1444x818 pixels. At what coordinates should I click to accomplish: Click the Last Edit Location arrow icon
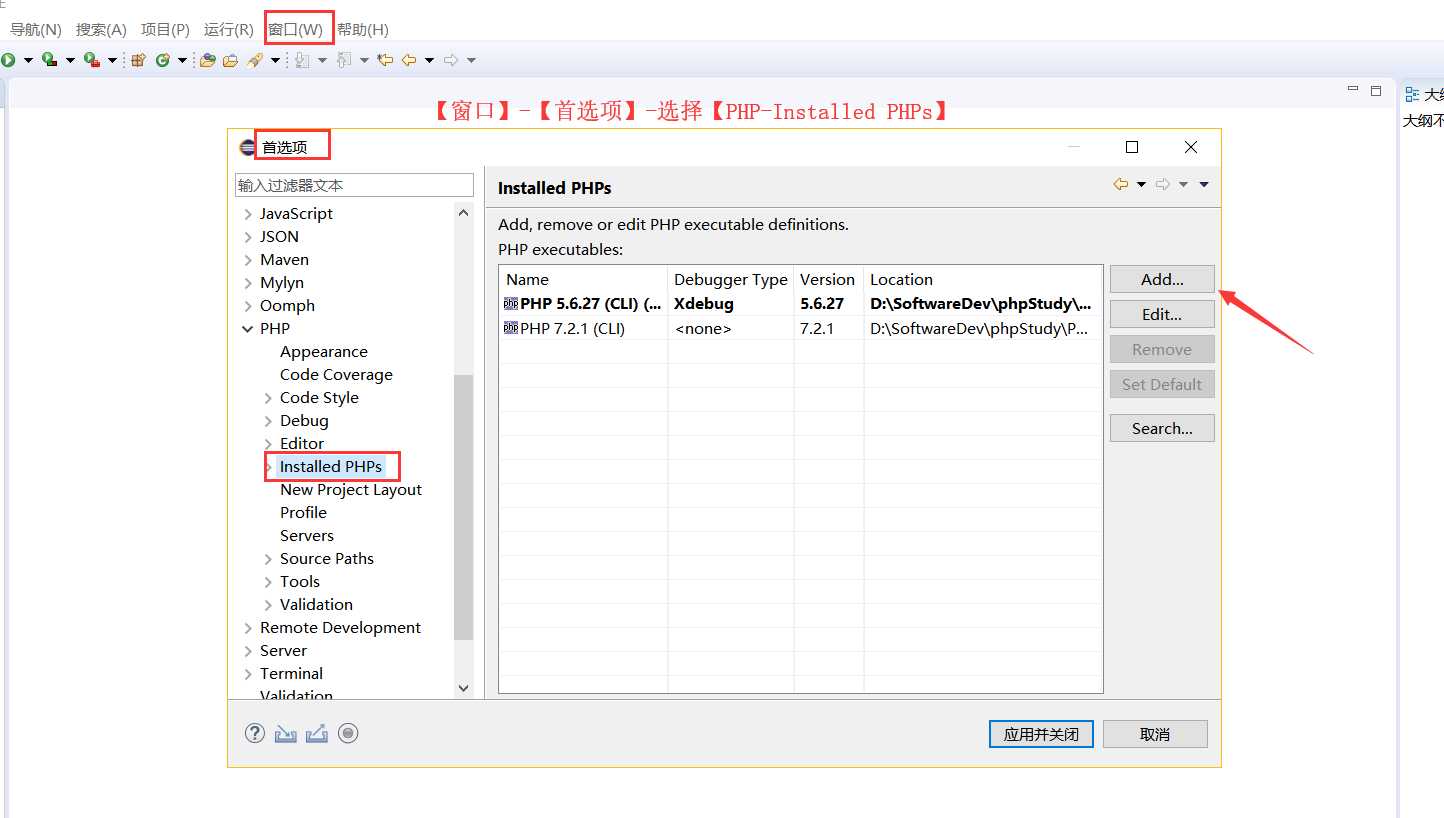(385, 60)
